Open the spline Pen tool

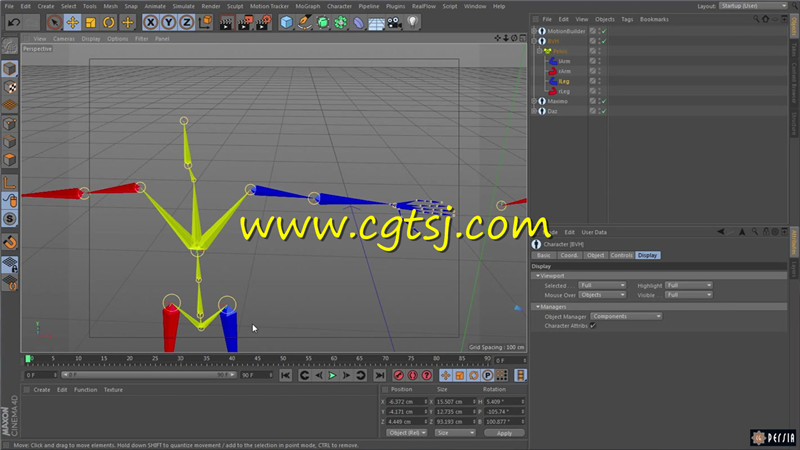[x=305, y=22]
